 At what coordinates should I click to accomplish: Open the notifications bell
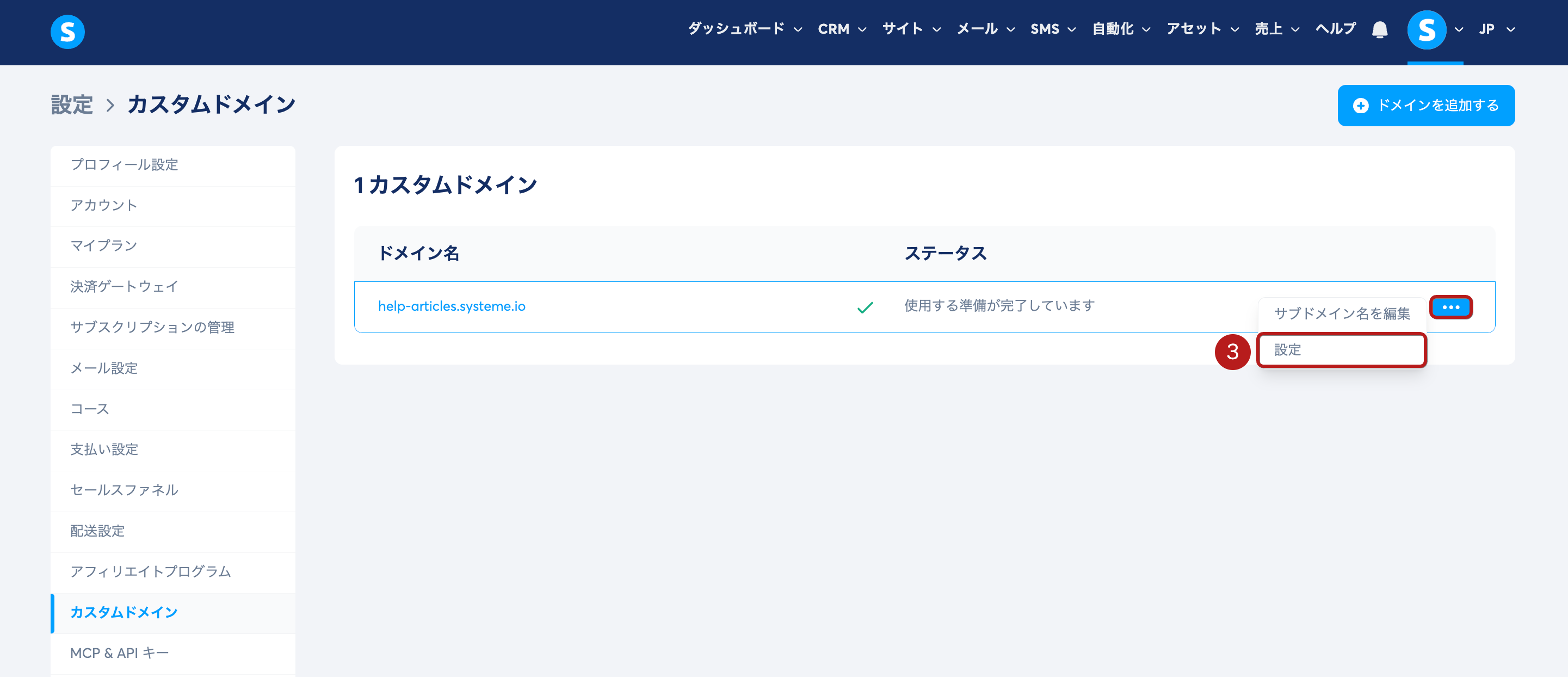pos(1379,30)
